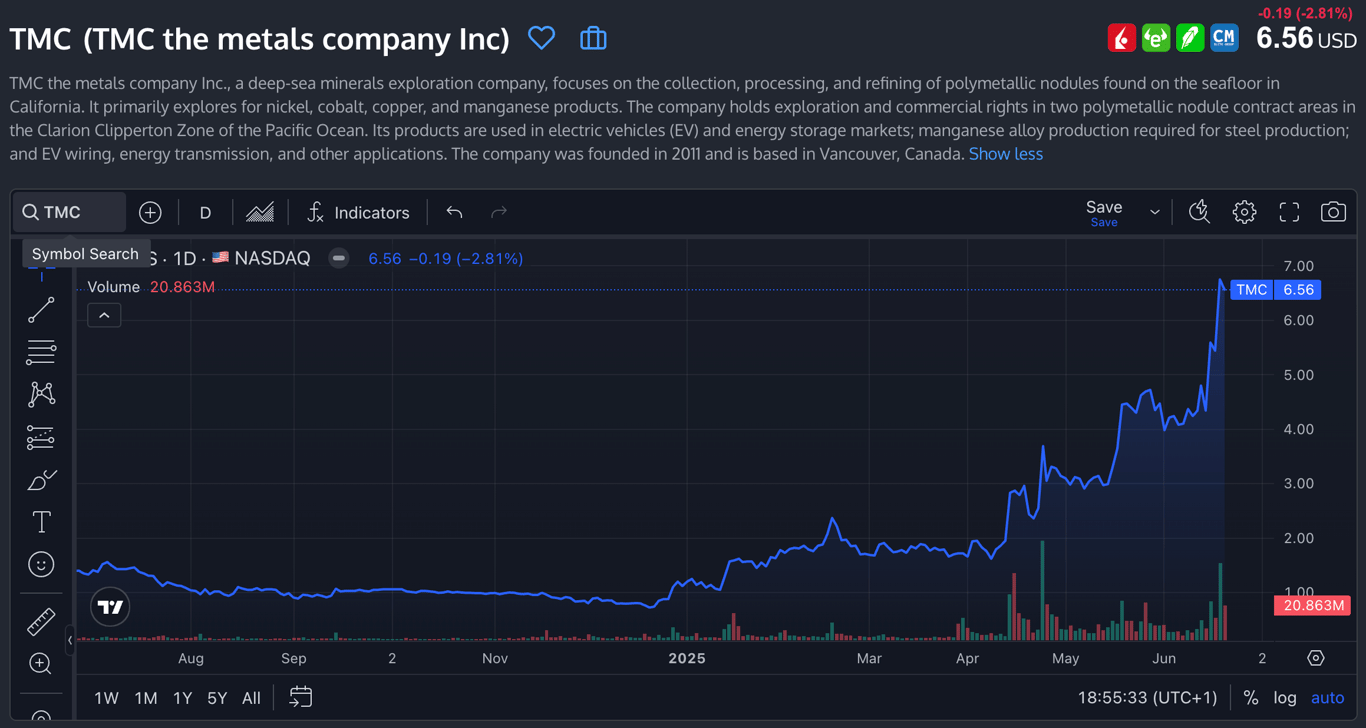
Task: Enter fullscreen chart mode
Action: [1289, 212]
